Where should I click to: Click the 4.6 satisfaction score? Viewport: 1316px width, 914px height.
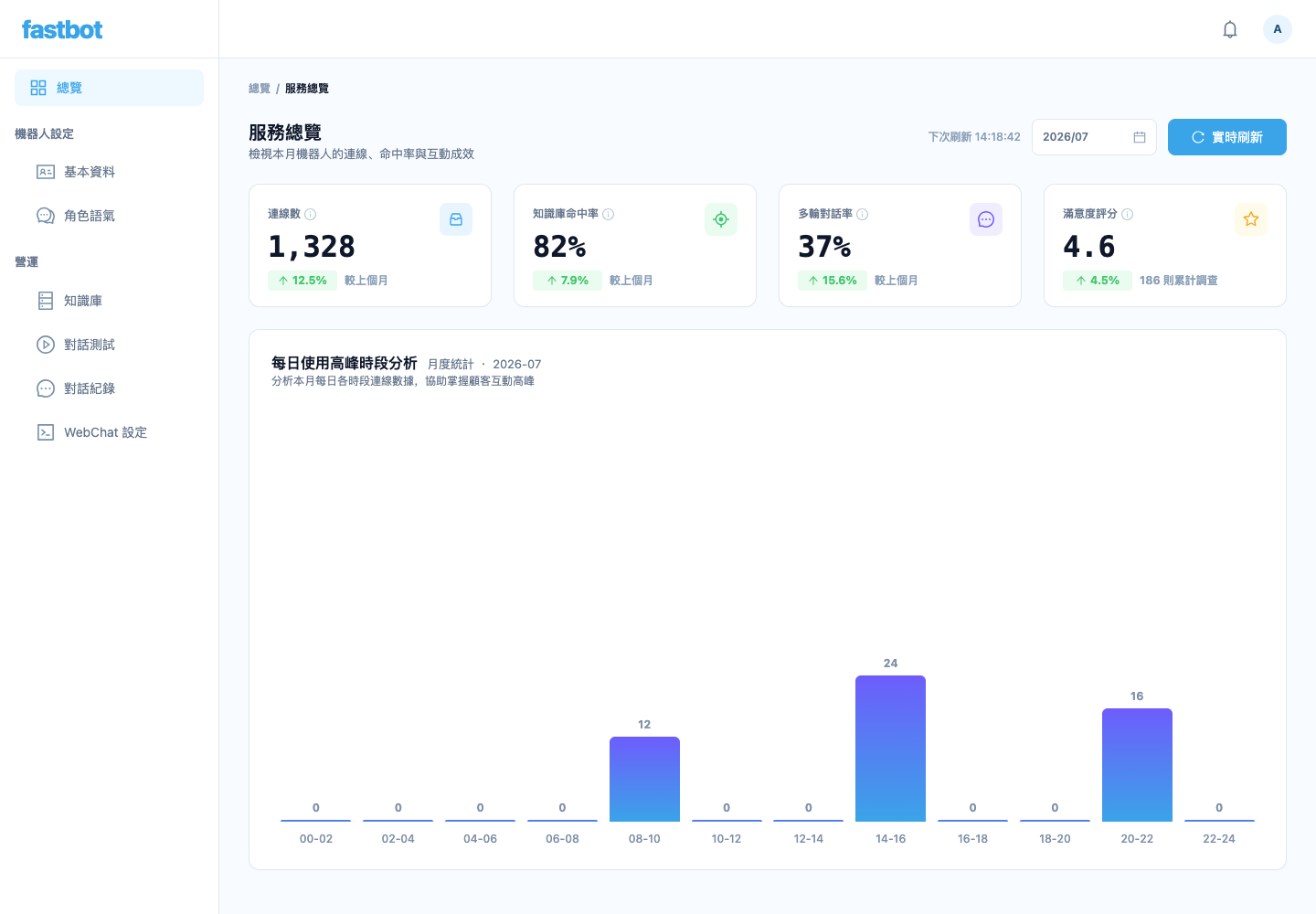[1089, 247]
